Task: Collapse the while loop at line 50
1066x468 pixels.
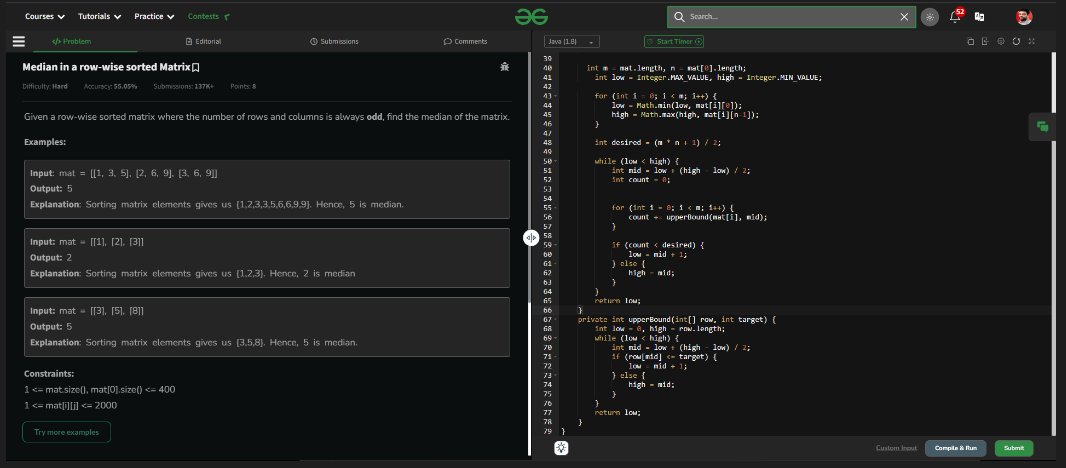Action: (556, 161)
